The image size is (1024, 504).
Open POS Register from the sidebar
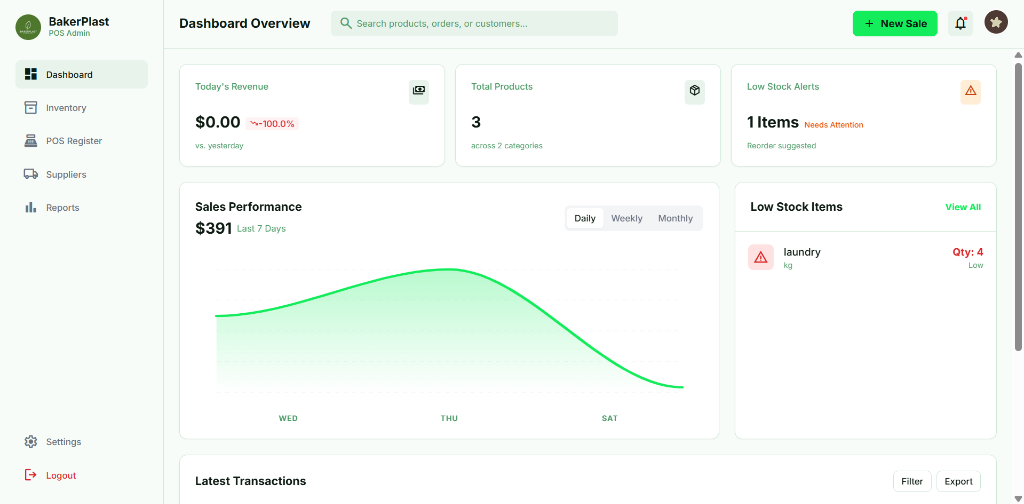pos(74,141)
